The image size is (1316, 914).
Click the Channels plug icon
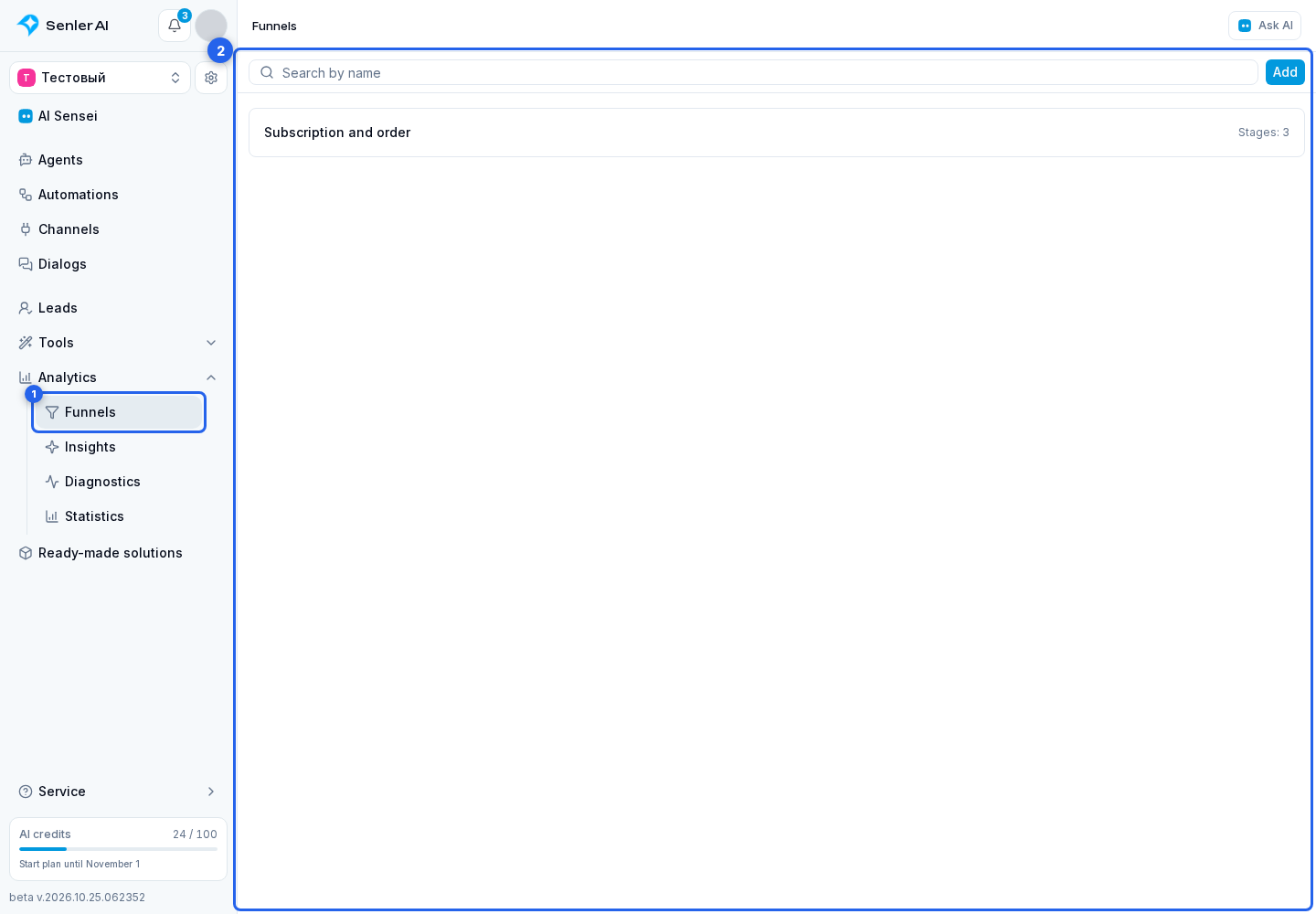click(x=26, y=229)
